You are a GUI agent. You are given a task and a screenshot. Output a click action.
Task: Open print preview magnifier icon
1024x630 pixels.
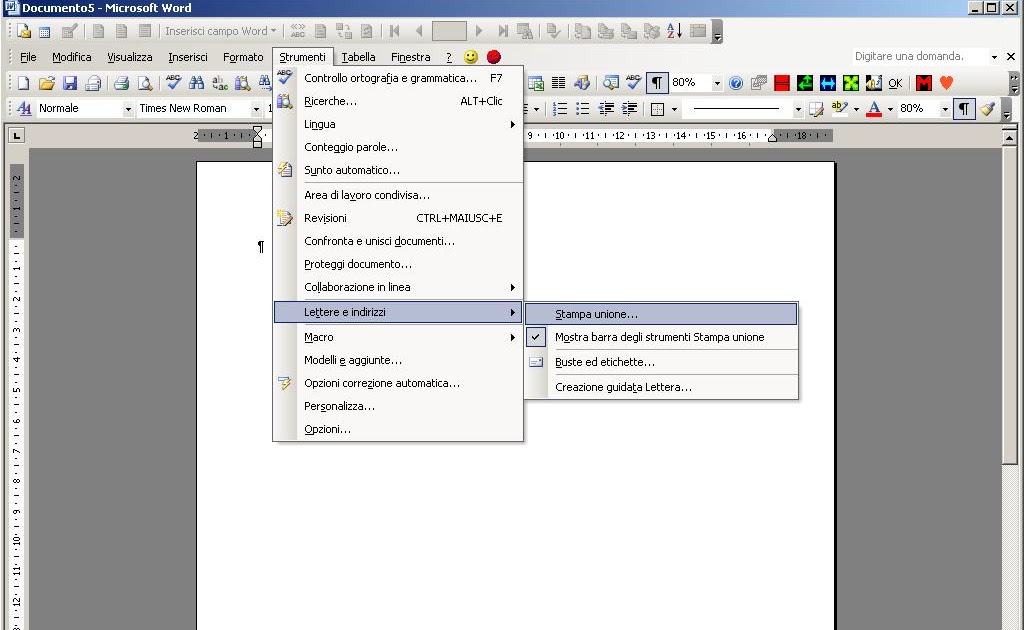click(x=145, y=83)
